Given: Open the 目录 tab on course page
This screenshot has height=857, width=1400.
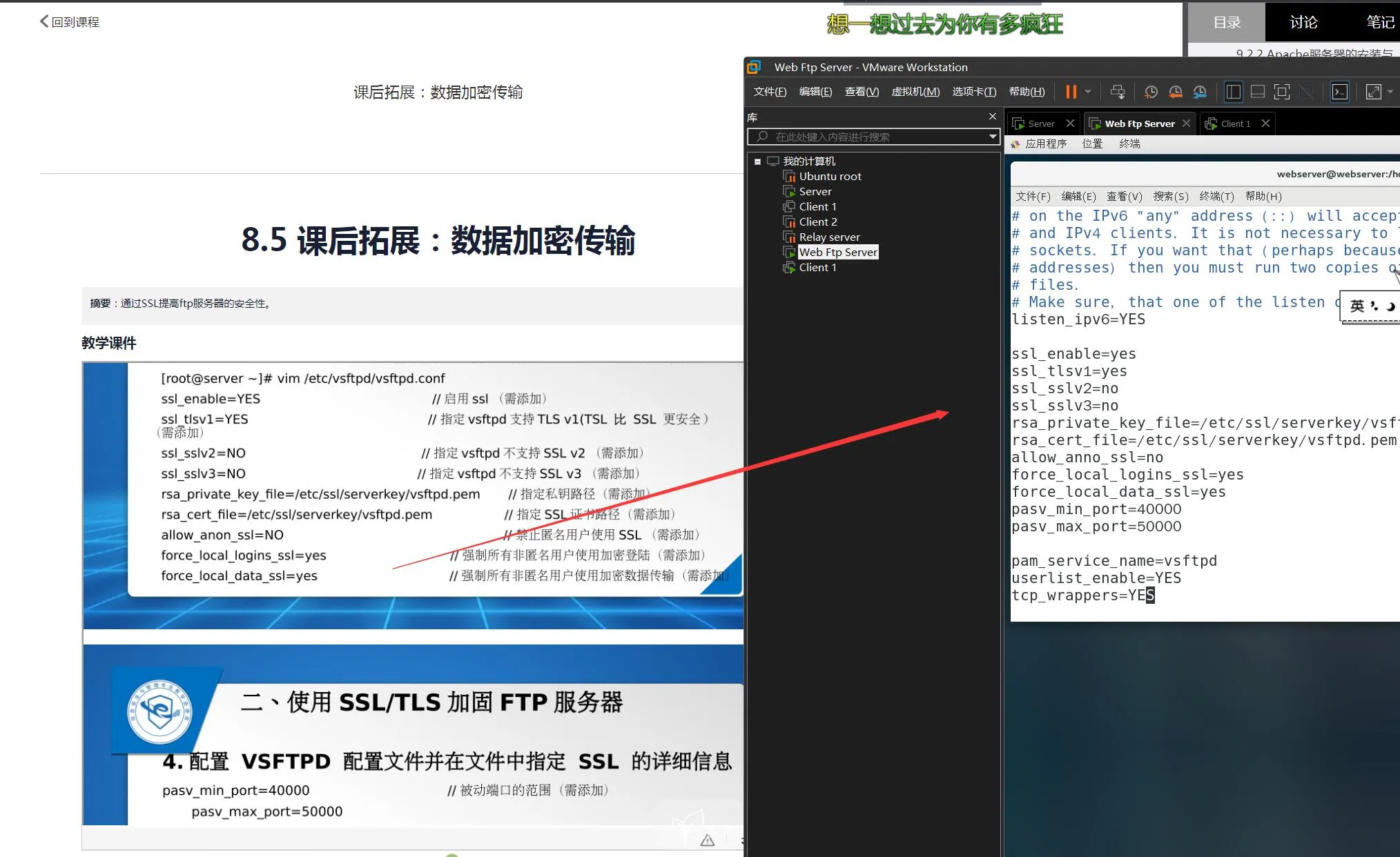Looking at the screenshot, I should coord(1227,22).
